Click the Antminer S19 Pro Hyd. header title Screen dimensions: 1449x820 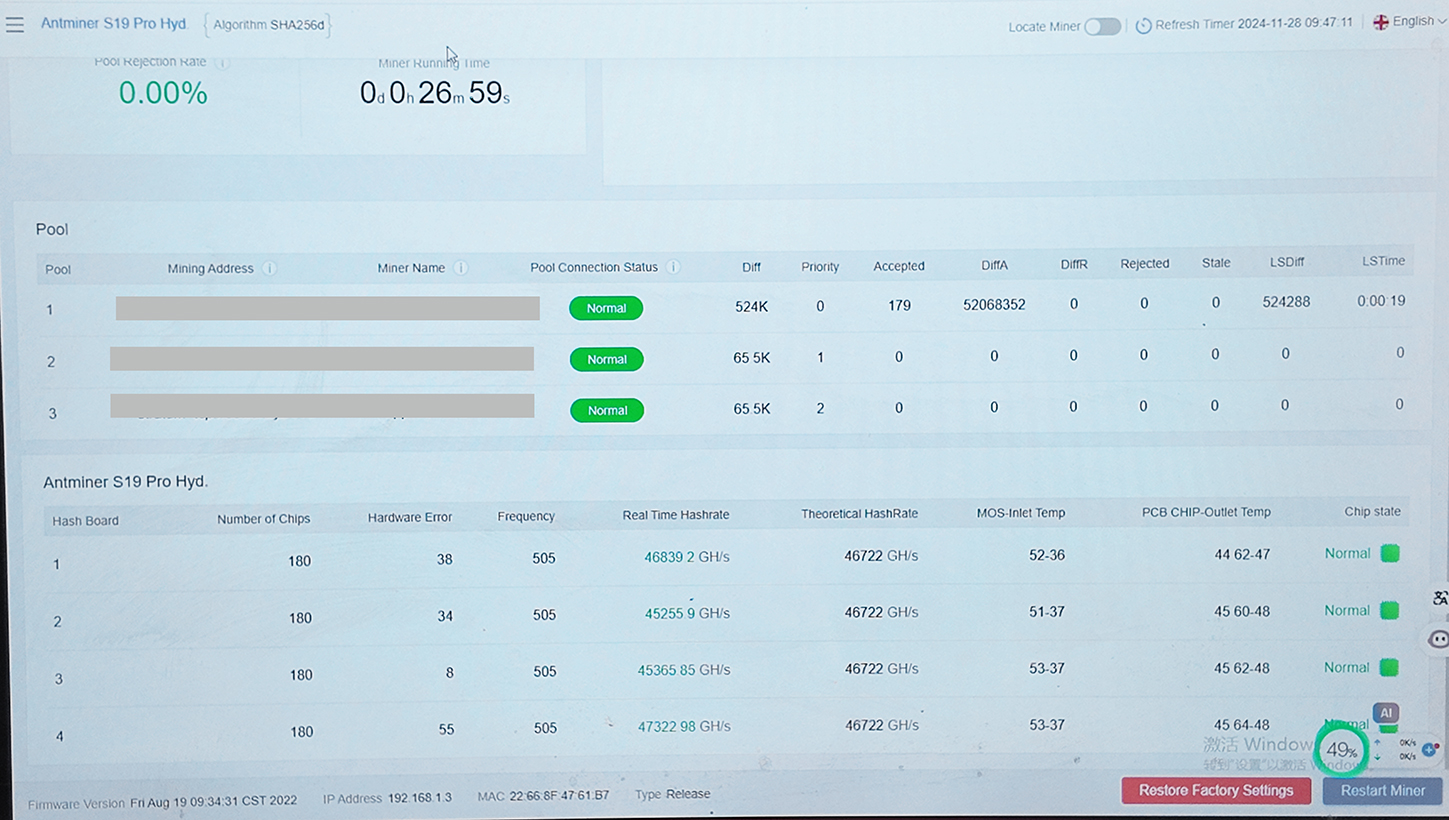coord(114,23)
